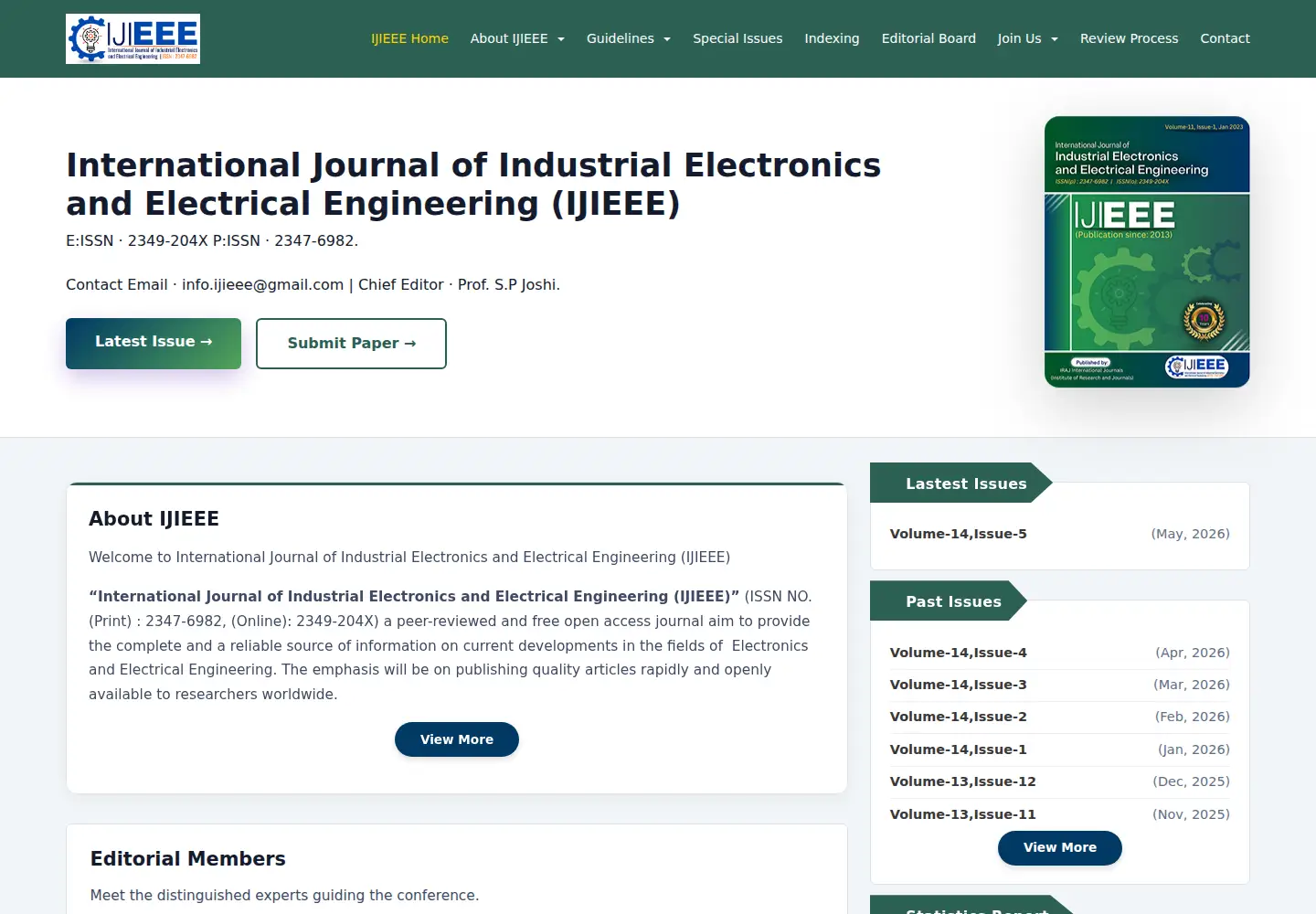
Task: Click the contact email info.ijieee@gmail.com
Action: 263,285
